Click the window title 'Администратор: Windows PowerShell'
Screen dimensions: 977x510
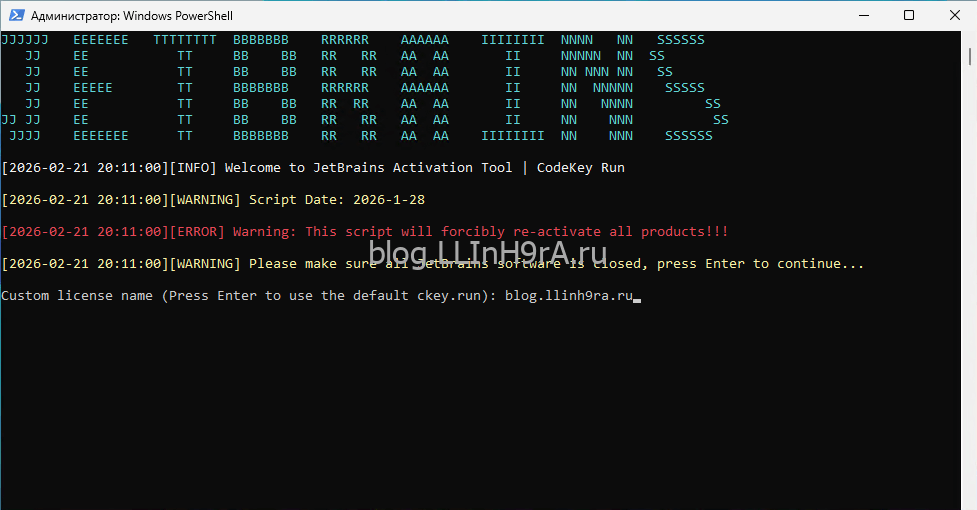click(x=132, y=16)
